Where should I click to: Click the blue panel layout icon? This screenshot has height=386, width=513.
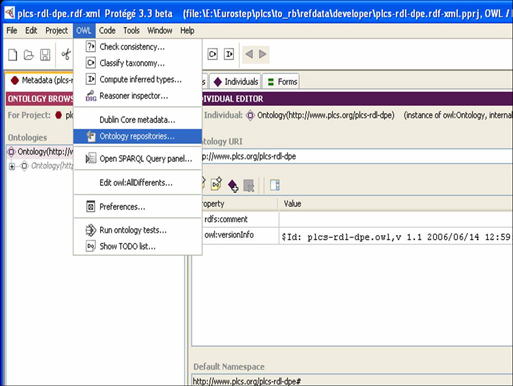point(275,185)
